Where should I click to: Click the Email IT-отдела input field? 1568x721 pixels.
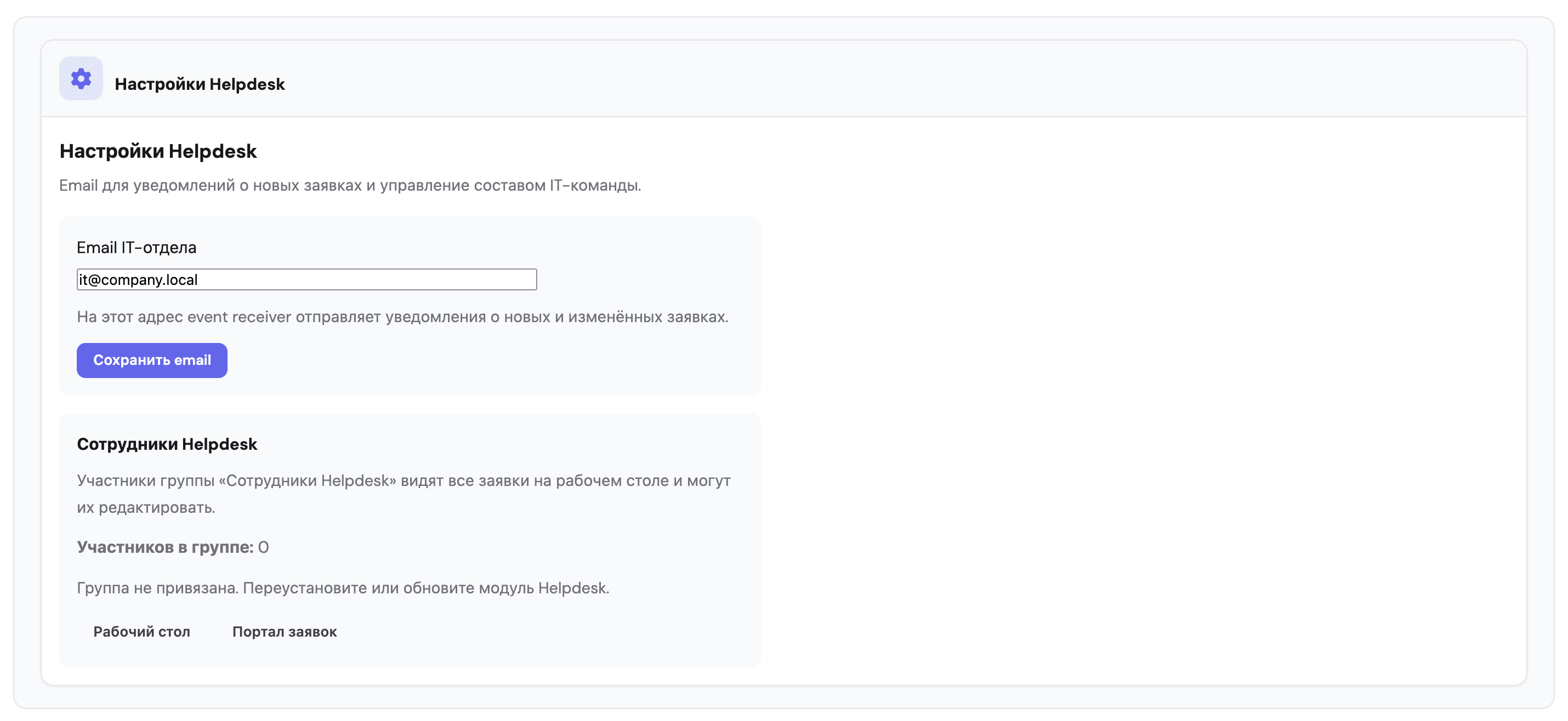pos(307,279)
